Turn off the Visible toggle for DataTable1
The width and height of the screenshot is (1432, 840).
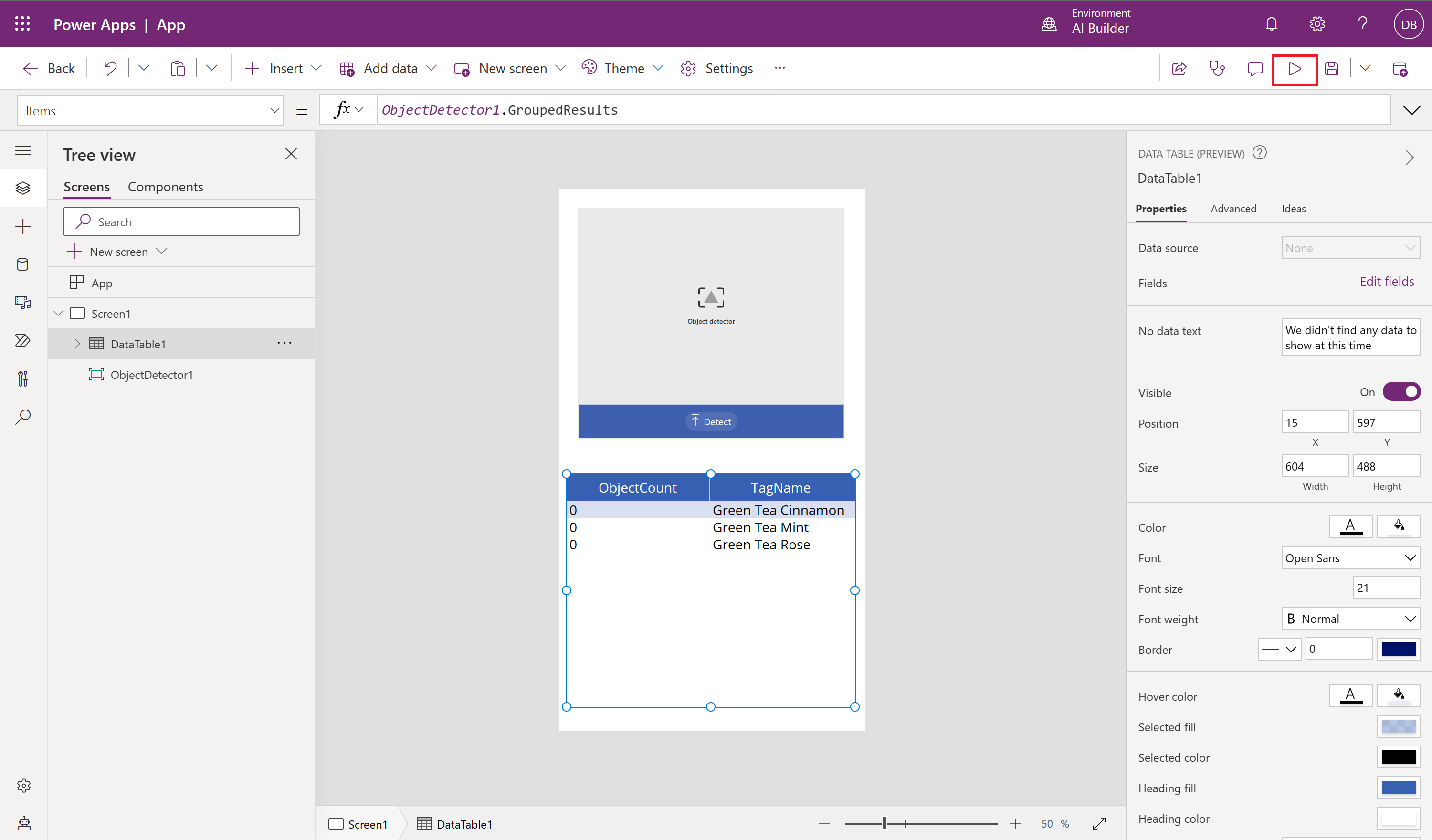click(x=1401, y=391)
